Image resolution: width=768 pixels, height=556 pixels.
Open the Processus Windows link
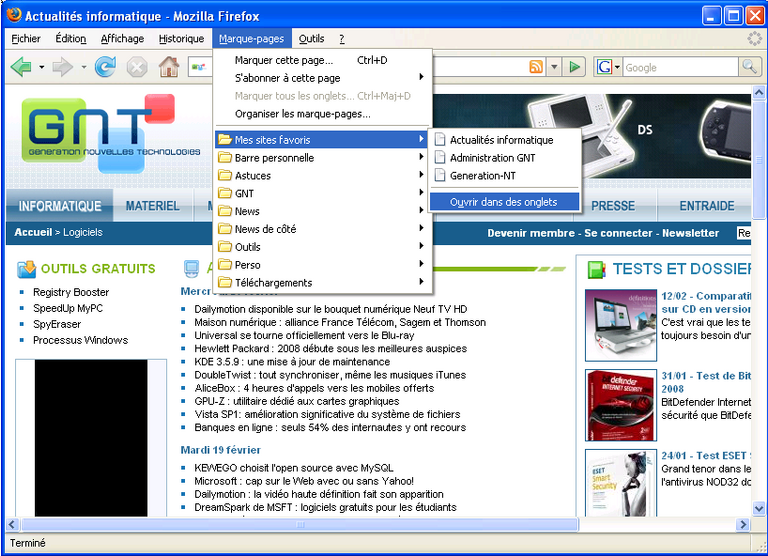point(80,340)
